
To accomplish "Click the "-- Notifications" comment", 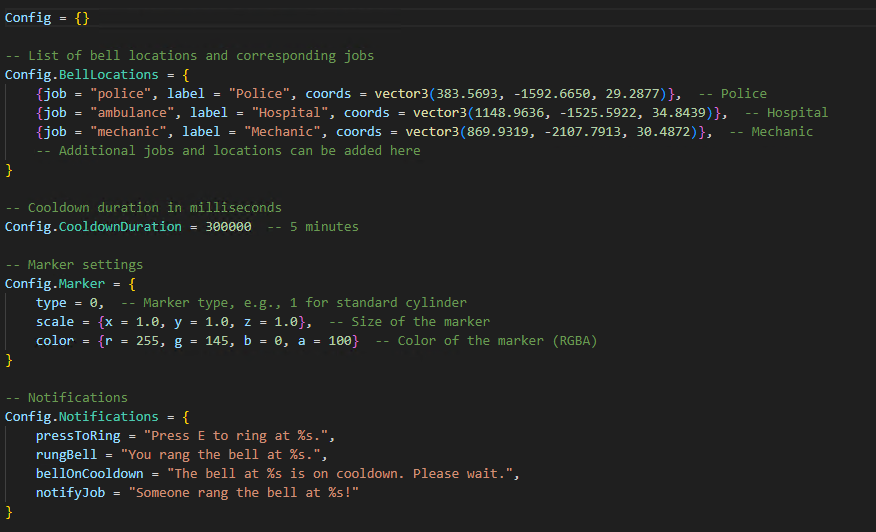I will [x=66, y=398].
